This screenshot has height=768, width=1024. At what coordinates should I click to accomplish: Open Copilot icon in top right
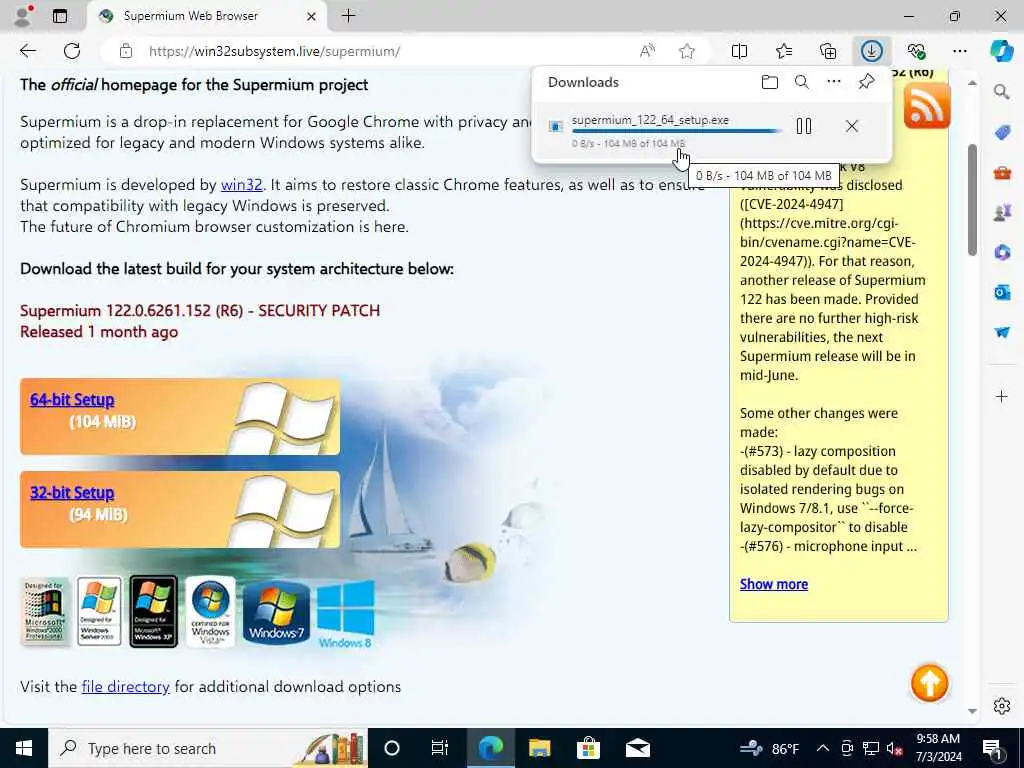click(1001, 51)
